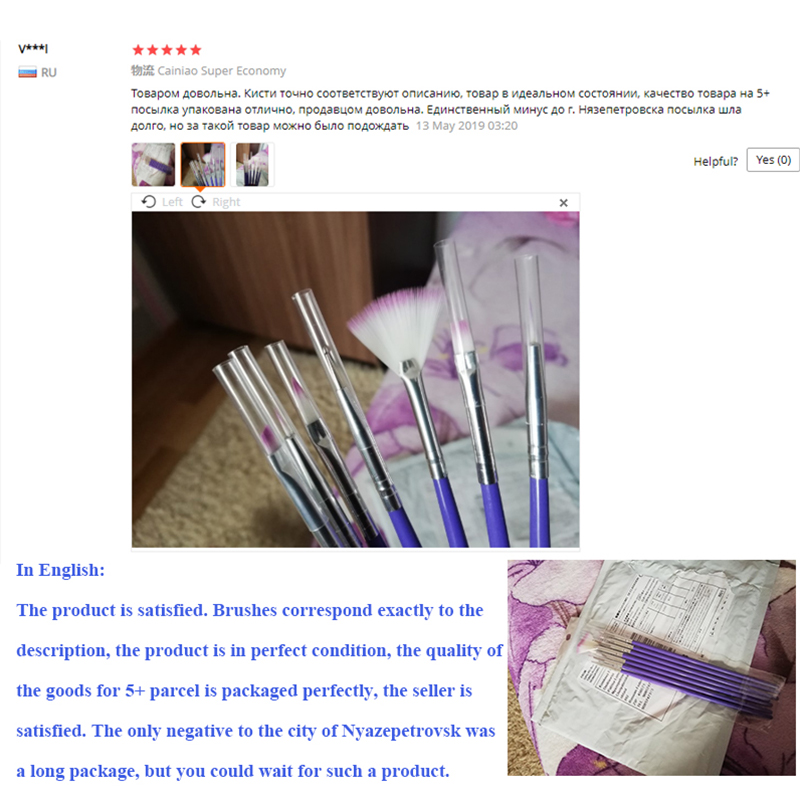The image size is (800, 800).
Task: Select the second highlighted brush thumbnail
Action: pos(203,164)
